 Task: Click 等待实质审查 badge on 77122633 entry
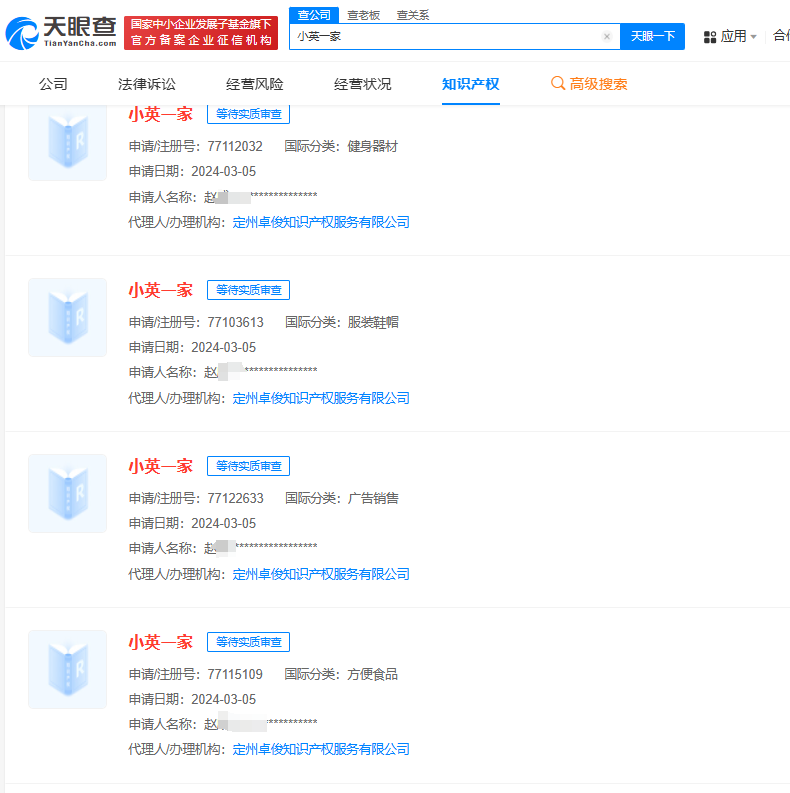[248, 466]
